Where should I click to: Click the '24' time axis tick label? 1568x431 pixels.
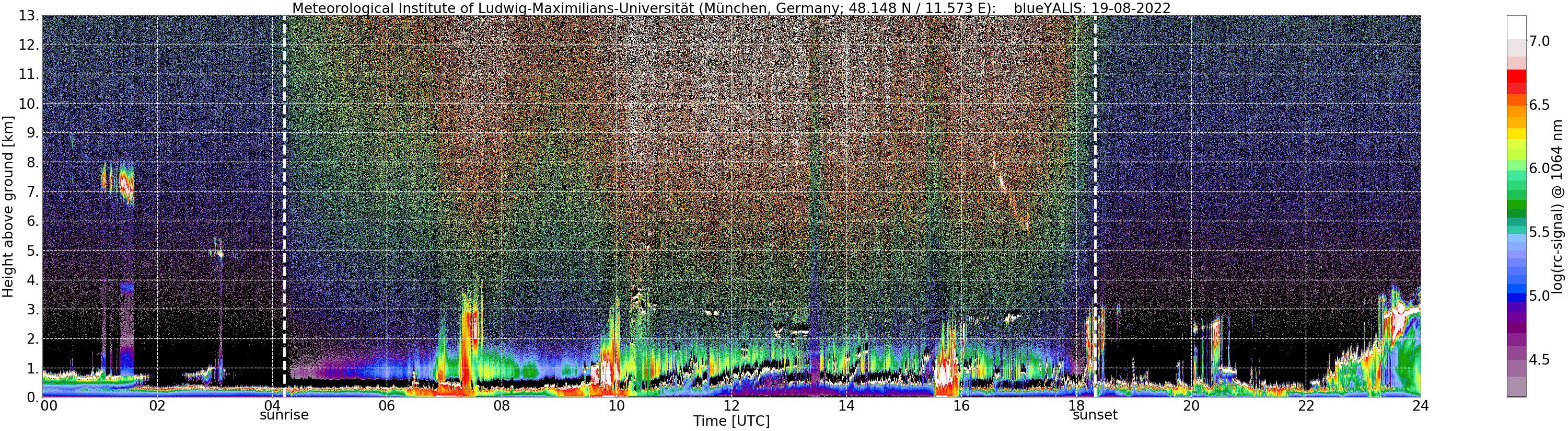click(x=1421, y=406)
